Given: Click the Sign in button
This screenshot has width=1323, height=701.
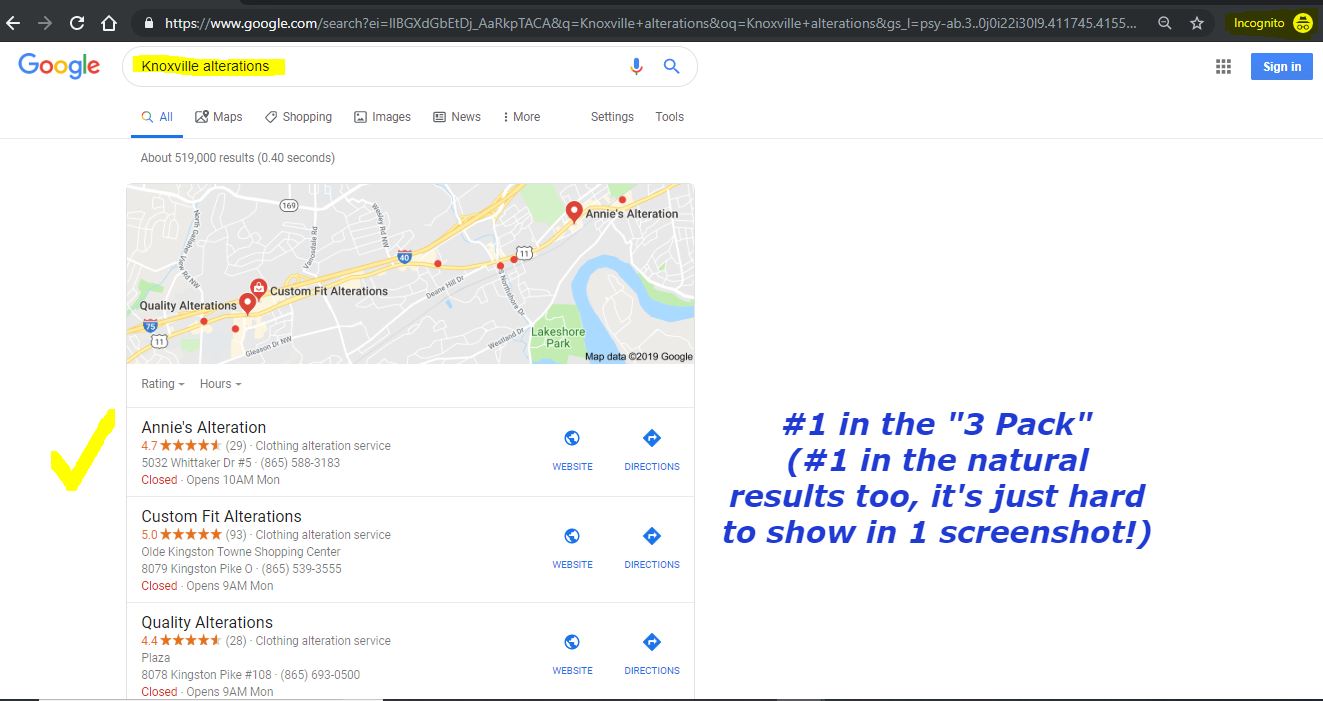Looking at the screenshot, I should (1282, 67).
